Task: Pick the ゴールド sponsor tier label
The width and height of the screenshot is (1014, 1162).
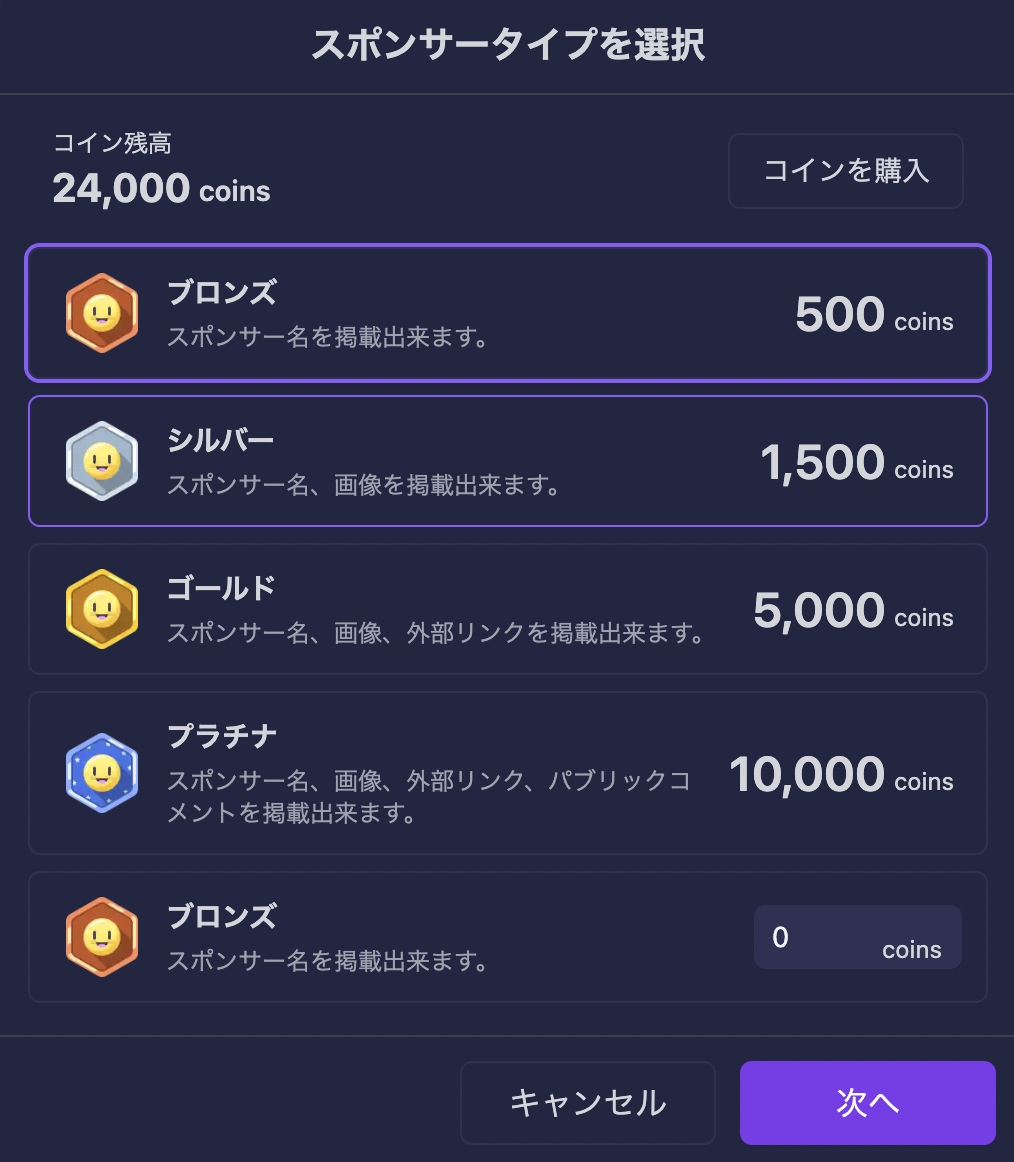Action: 221,589
